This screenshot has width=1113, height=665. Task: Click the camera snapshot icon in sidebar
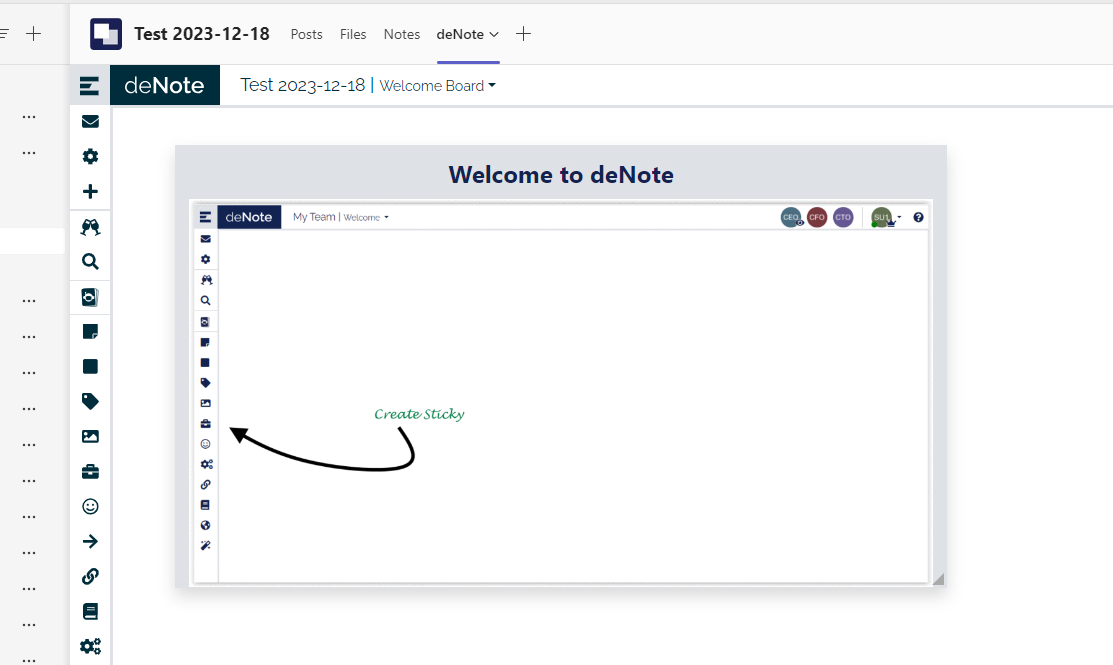[90, 297]
